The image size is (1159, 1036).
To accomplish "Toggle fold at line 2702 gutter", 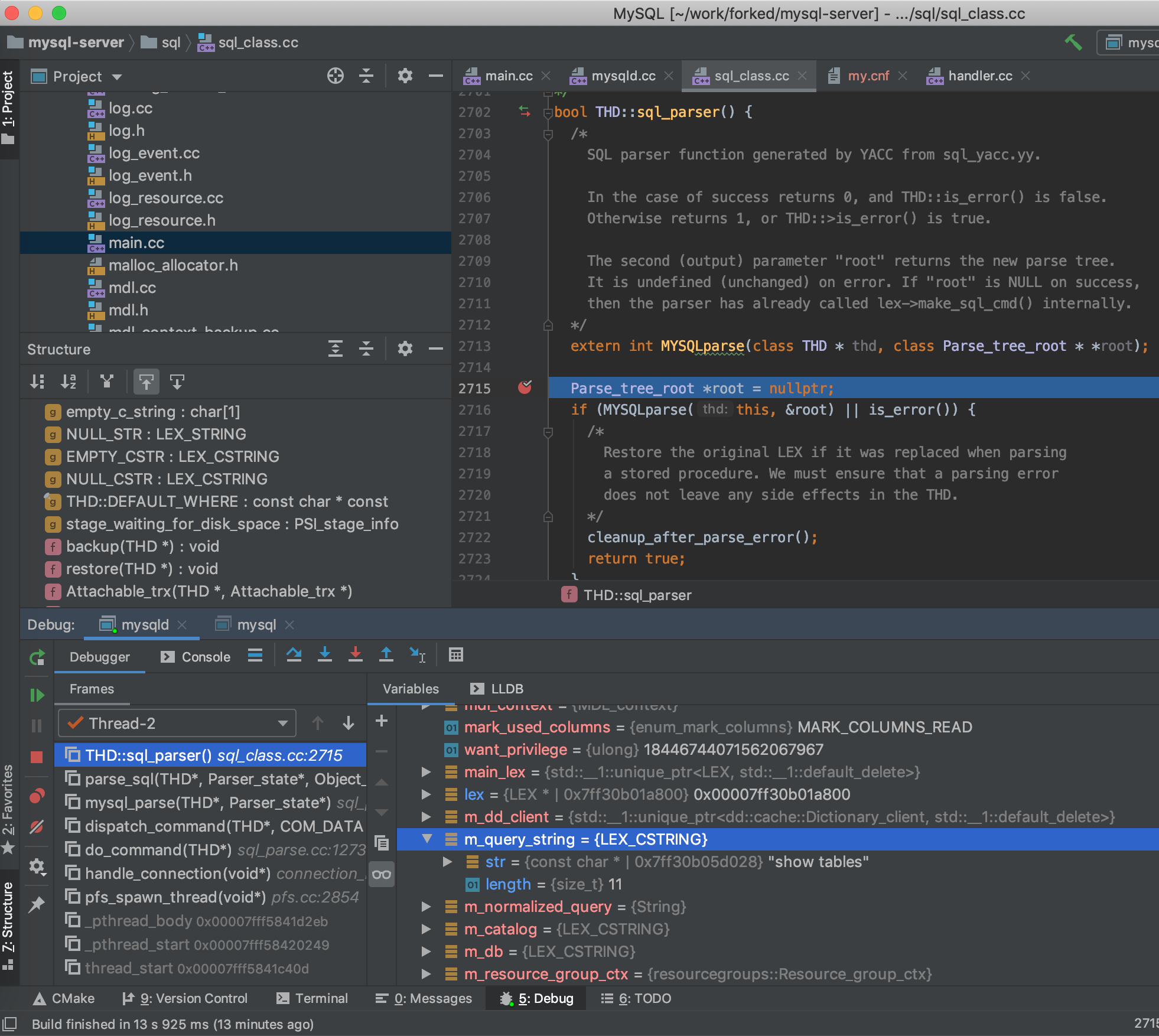I will [x=548, y=112].
